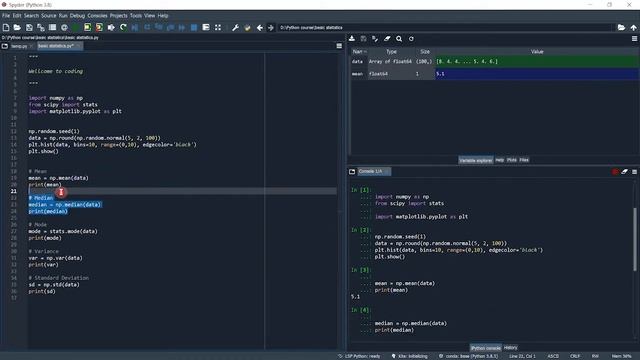Click the conda base environment status entry
This screenshot has width=640, height=360.
tap(468, 356)
